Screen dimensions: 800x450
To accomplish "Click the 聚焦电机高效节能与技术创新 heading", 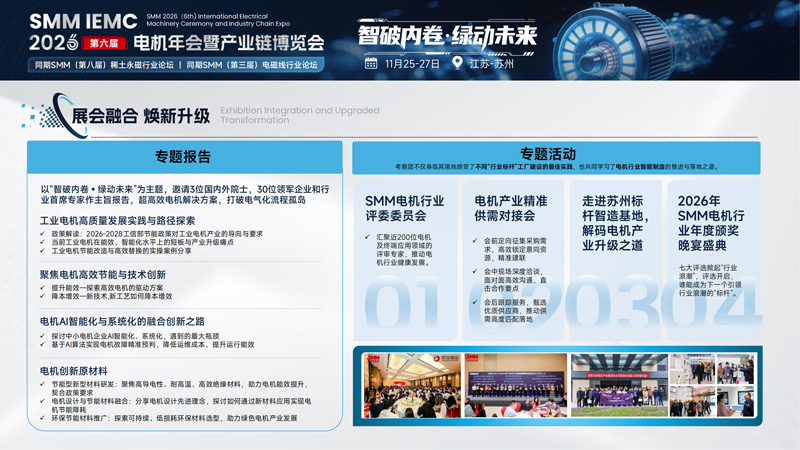I will [x=103, y=274].
